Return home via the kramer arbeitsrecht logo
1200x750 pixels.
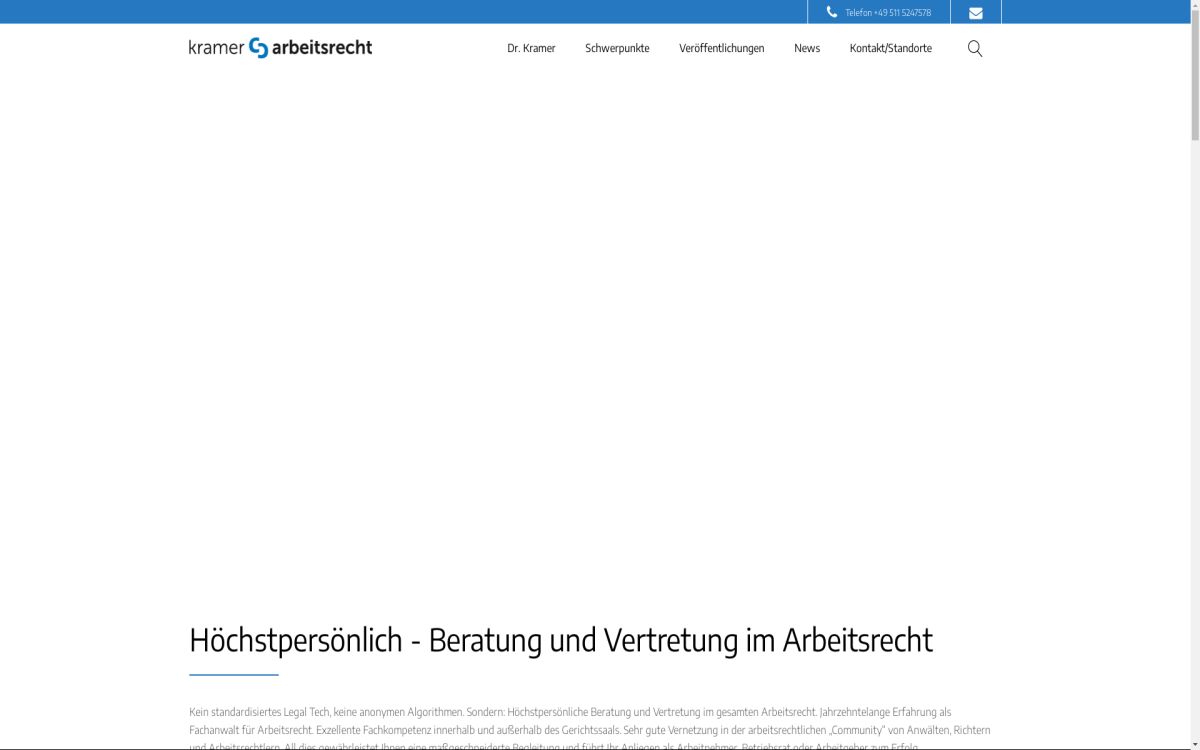[x=281, y=46]
